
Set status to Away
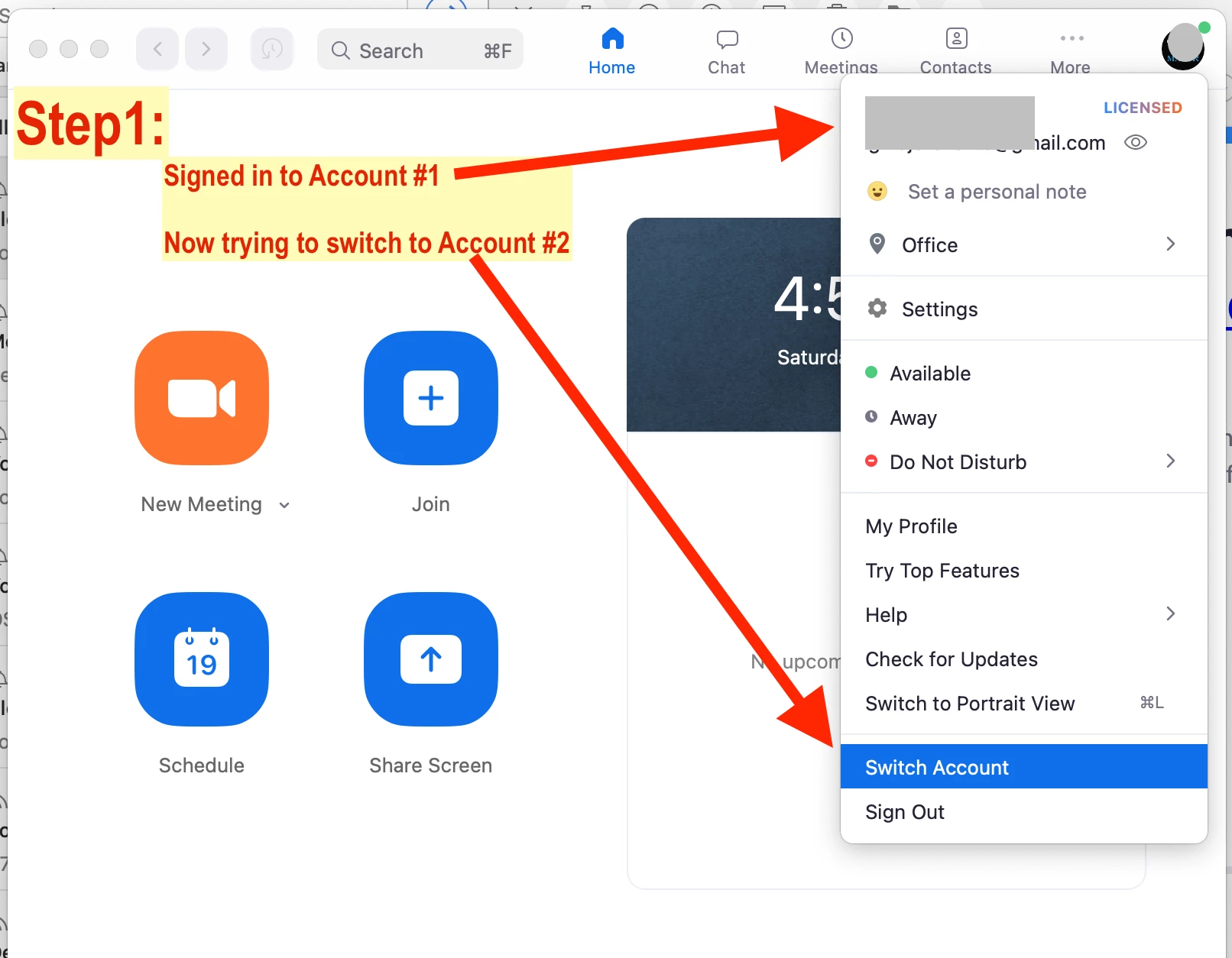pyautogui.click(x=1024, y=417)
